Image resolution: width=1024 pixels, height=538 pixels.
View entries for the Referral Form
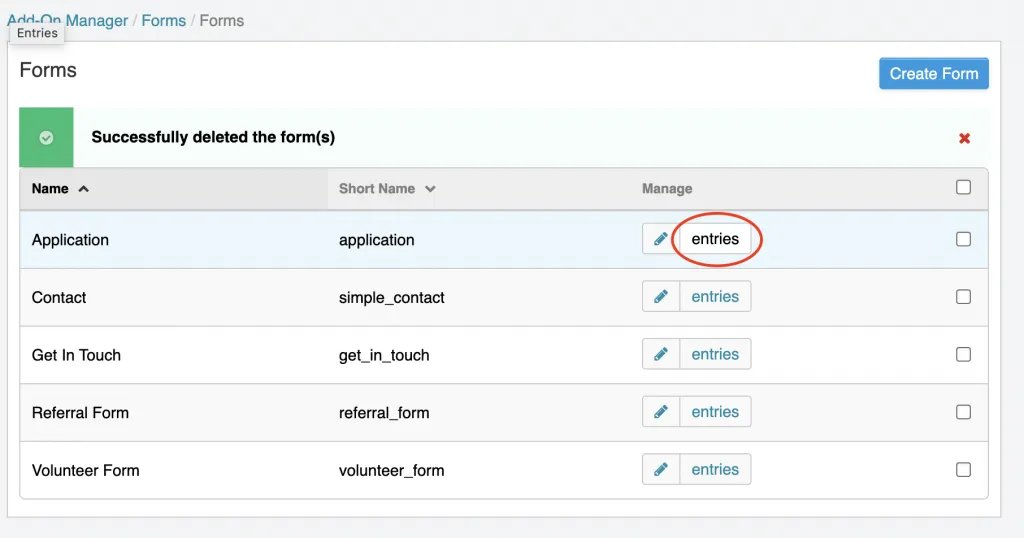(x=715, y=411)
